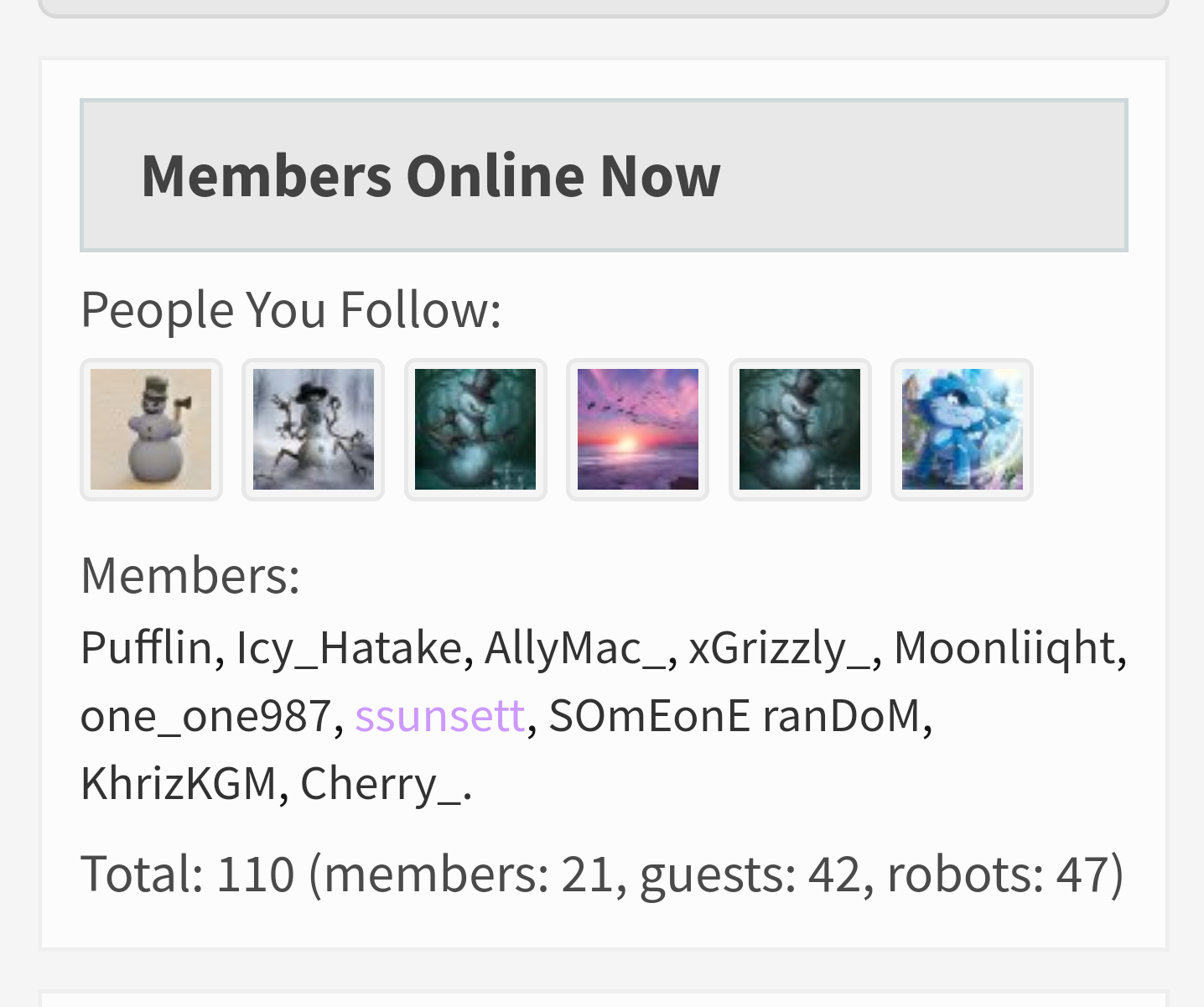Image resolution: width=1204 pixels, height=1007 pixels.
Task: Open the Cherry_ profile link
Action: click(x=381, y=783)
